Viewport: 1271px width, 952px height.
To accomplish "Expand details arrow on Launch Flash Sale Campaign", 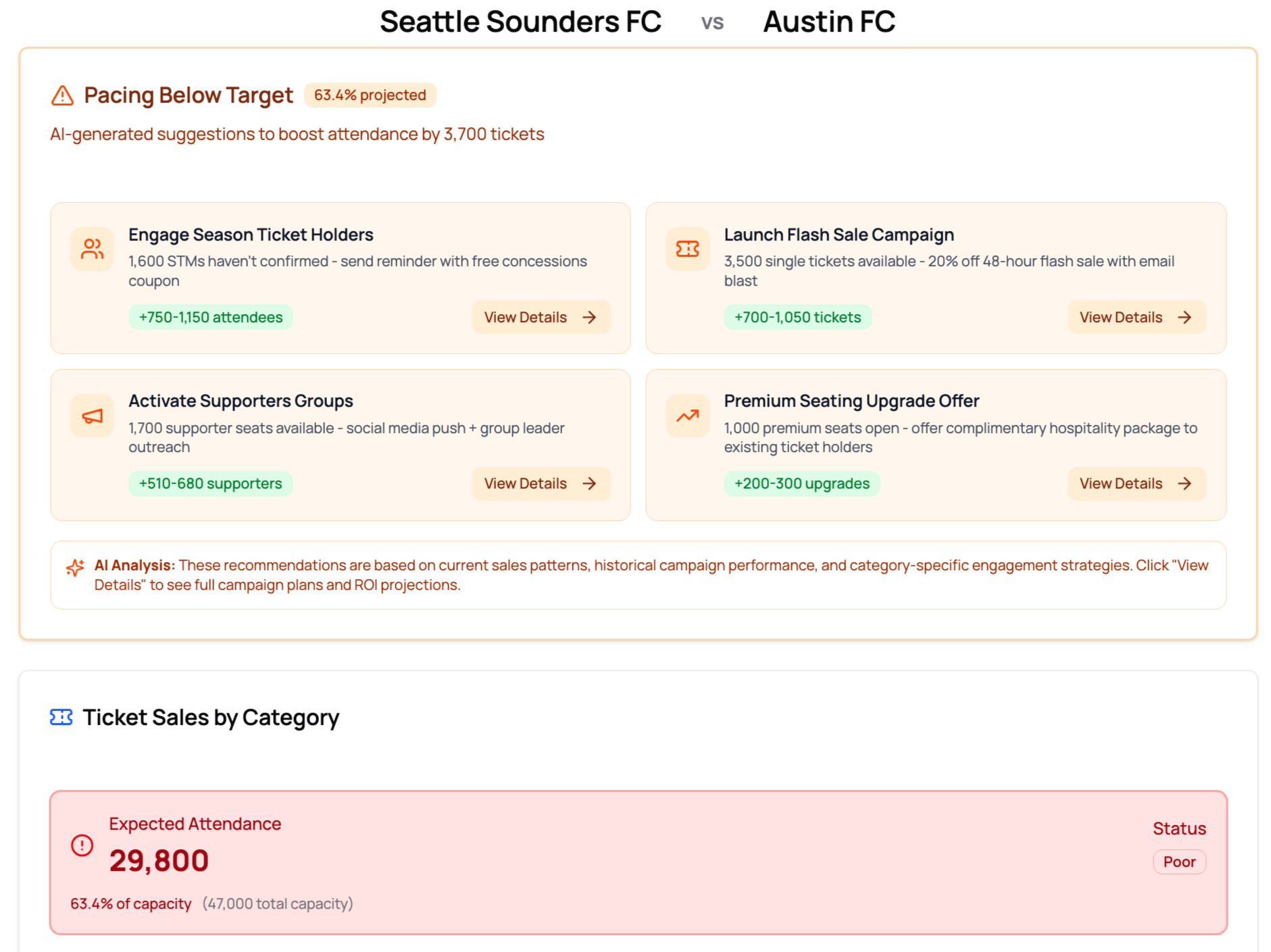I will coord(1185,317).
